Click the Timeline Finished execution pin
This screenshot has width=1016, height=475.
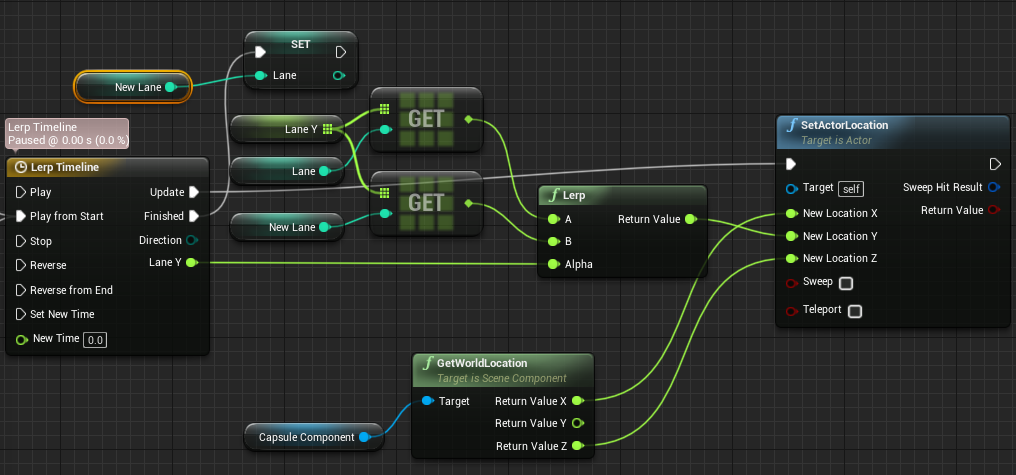click(193, 216)
